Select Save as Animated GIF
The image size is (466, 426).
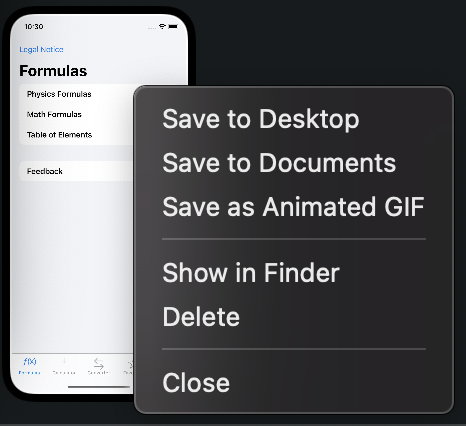[x=293, y=207]
